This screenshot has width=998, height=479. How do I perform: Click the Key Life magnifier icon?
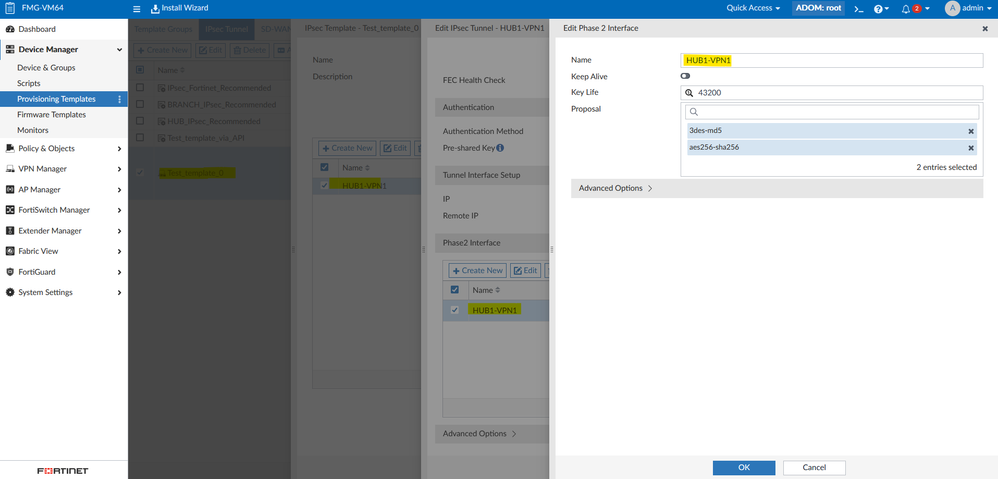click(x=689, y=93)
